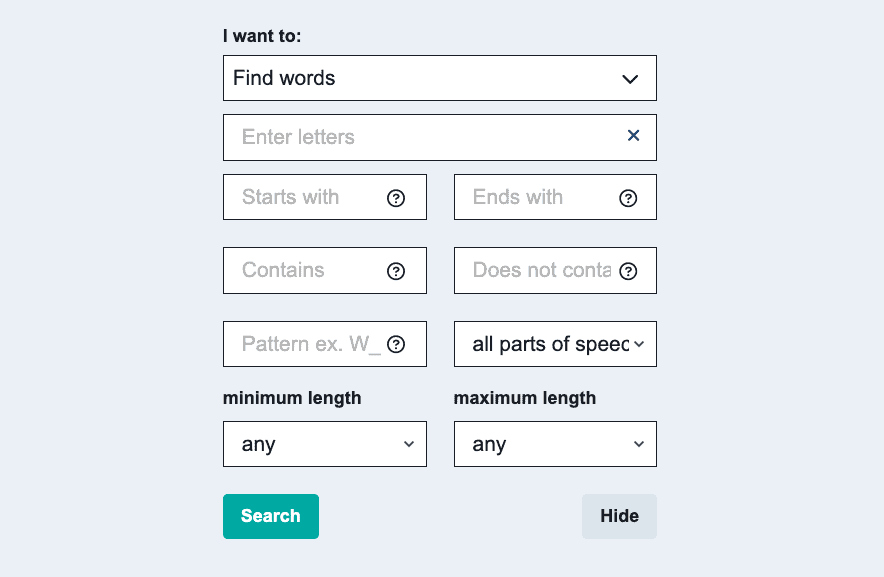884x577 pixels.
Task: Click the help icon in Contains field
Action: click(x=396, y=271)
